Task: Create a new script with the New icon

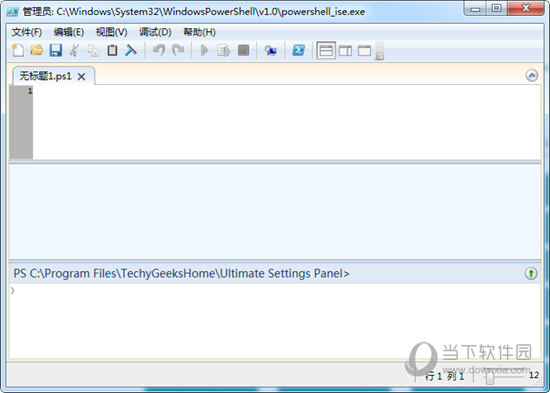Action: (18, 51)
